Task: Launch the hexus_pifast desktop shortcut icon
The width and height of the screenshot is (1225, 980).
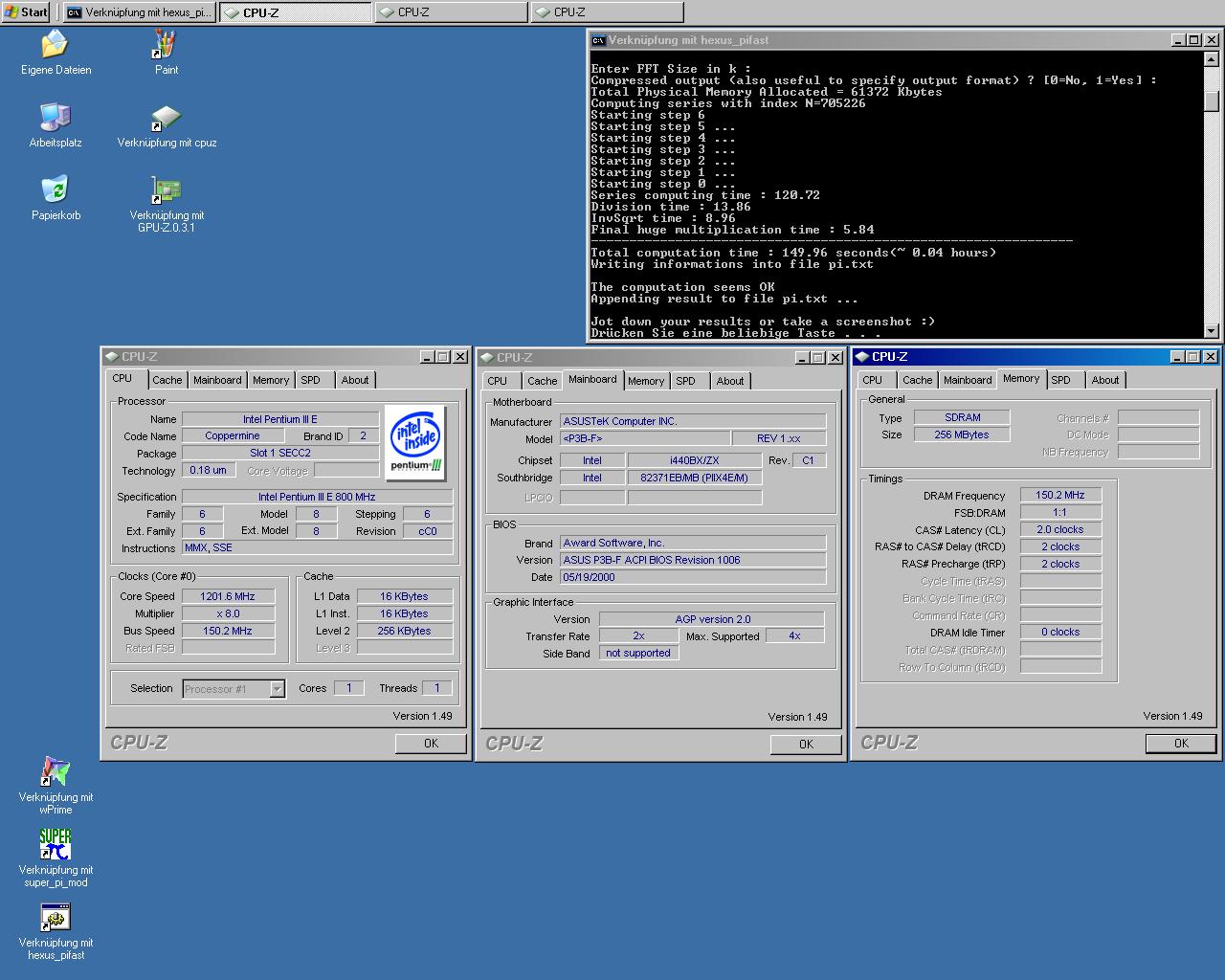Action: coord(56,917)
